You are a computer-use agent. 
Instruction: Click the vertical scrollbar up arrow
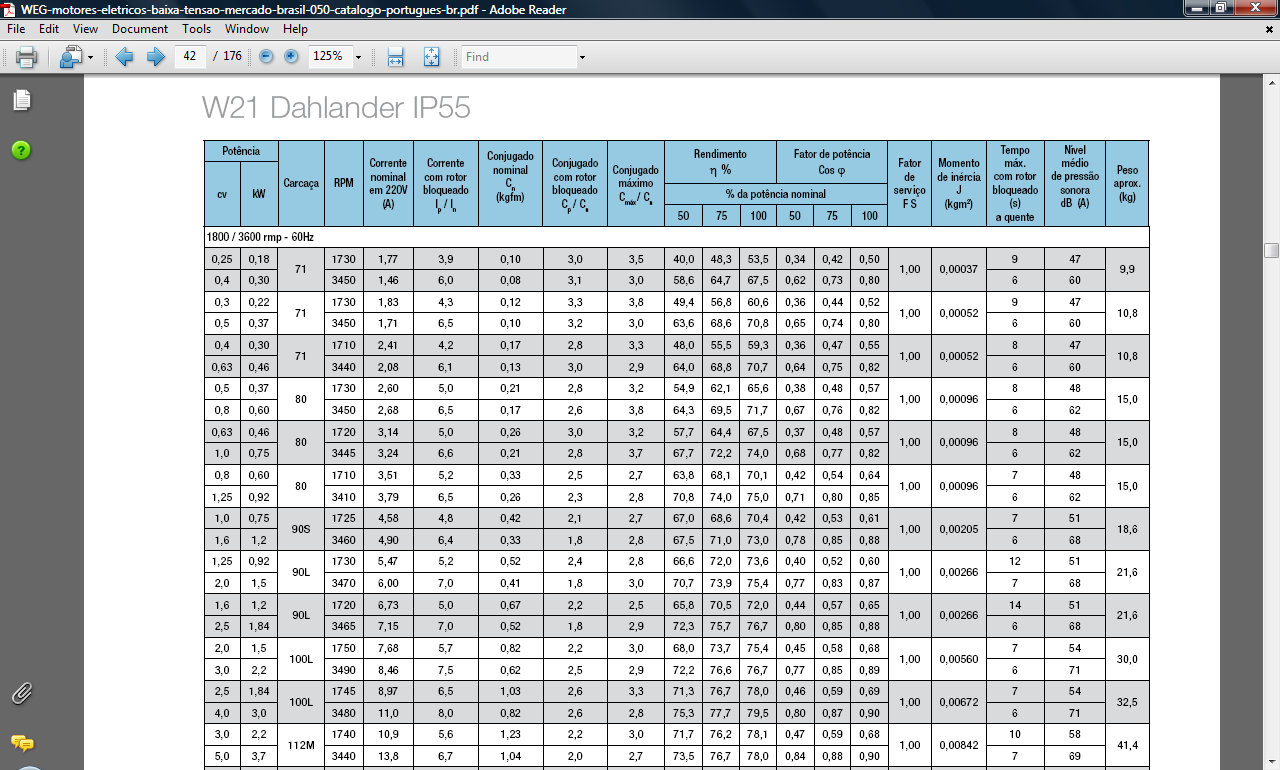(x=1271, y=82)
